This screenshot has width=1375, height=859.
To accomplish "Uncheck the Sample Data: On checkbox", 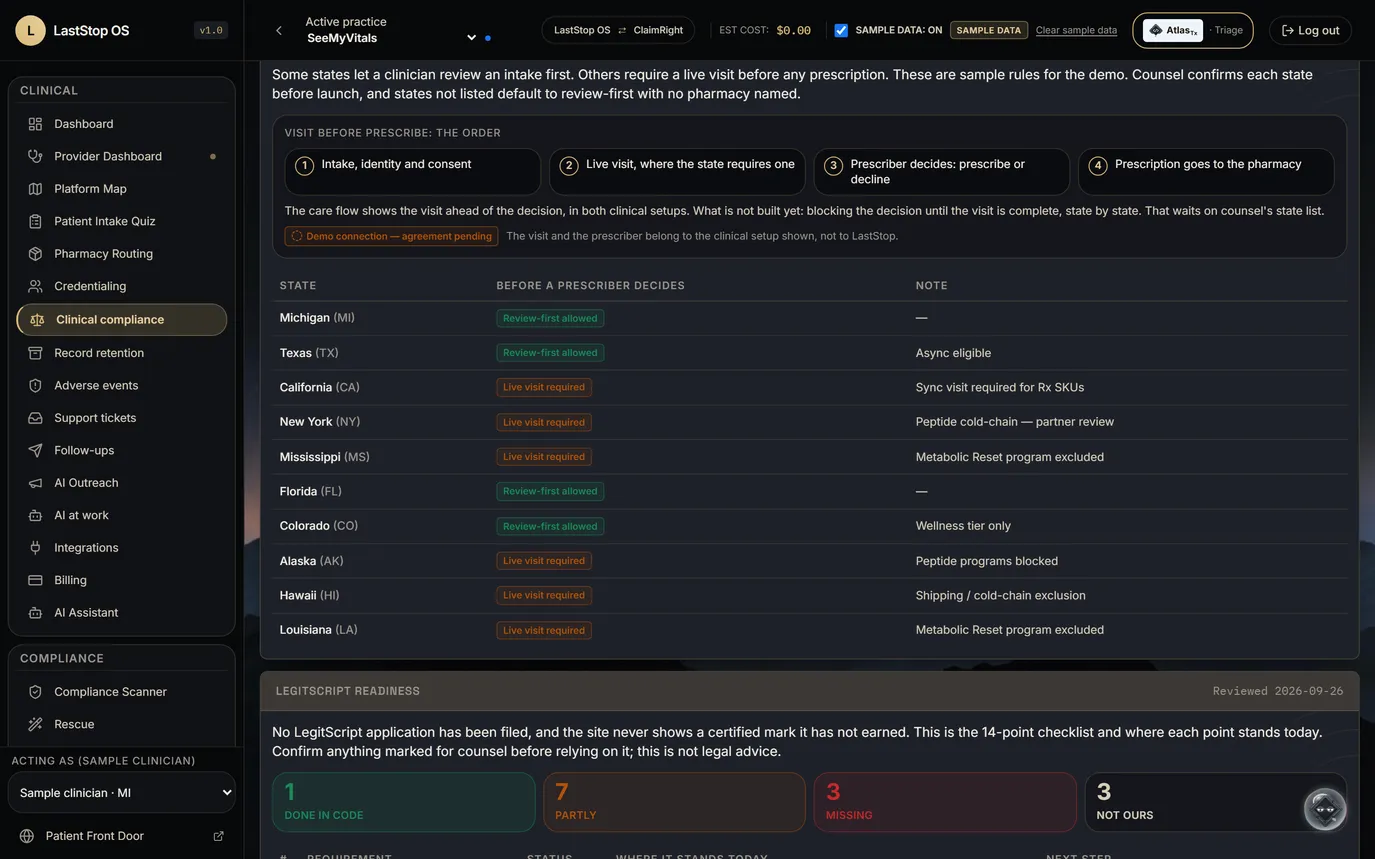I will coord(841,30).
